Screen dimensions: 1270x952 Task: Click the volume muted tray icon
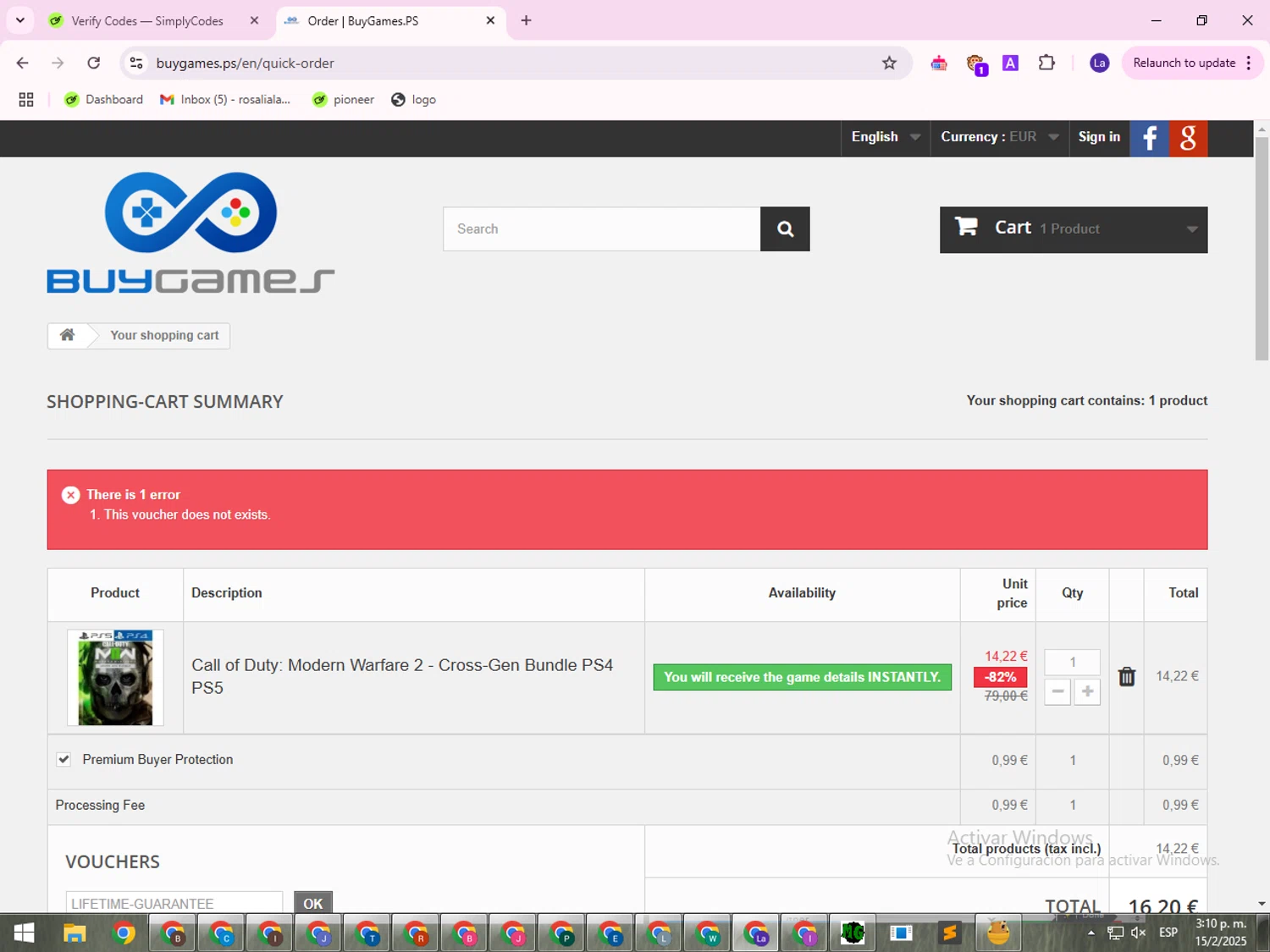tap(1139, 933)
